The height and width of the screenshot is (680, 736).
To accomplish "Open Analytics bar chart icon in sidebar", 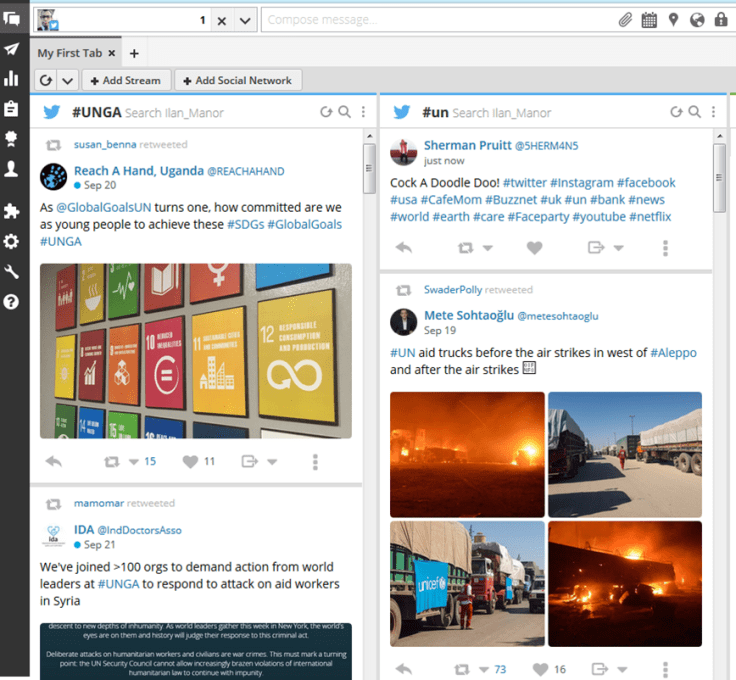I will click(12, 78).
